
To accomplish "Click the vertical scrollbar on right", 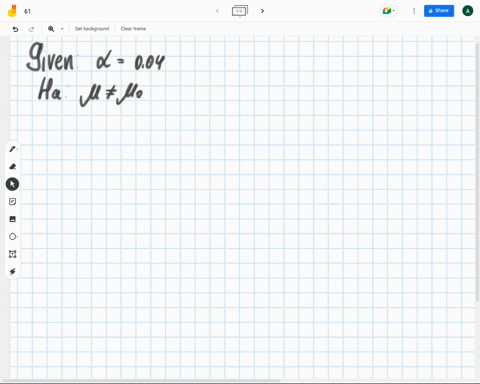I will tap(477, 172).
